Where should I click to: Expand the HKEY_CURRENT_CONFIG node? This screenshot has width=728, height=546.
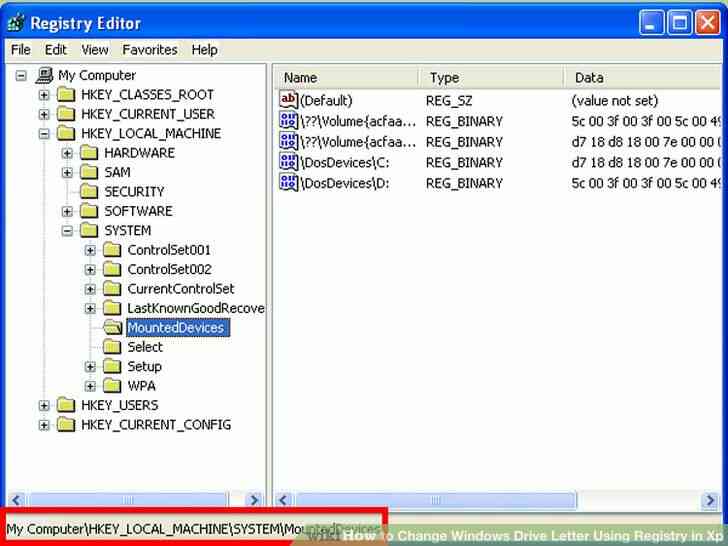(x=44, y=425)
